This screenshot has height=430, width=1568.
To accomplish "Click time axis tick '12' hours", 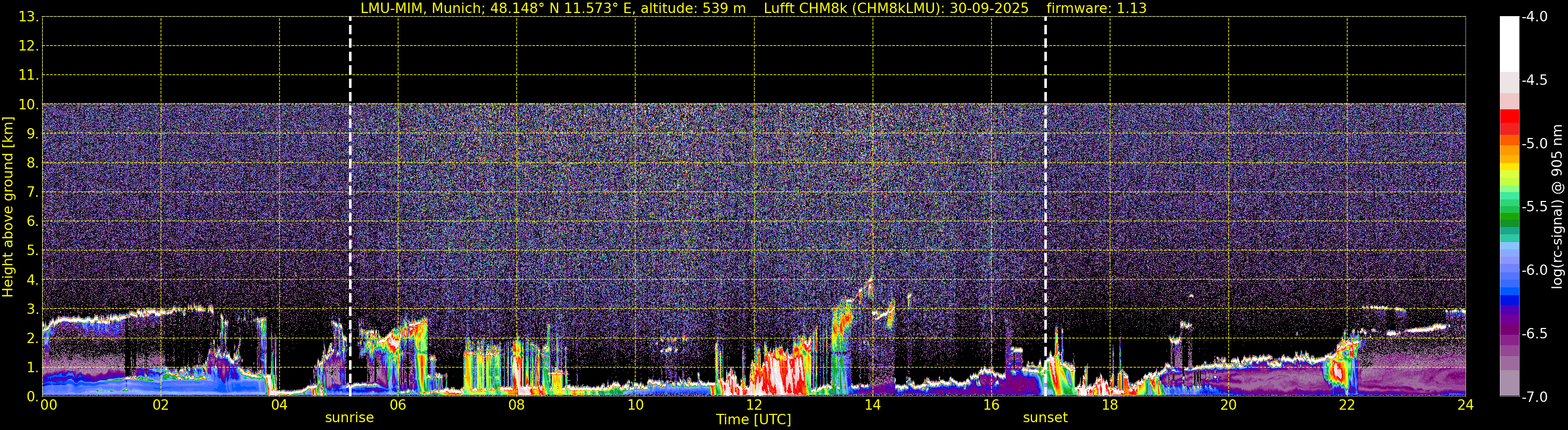I will click(x=754, y=405).
